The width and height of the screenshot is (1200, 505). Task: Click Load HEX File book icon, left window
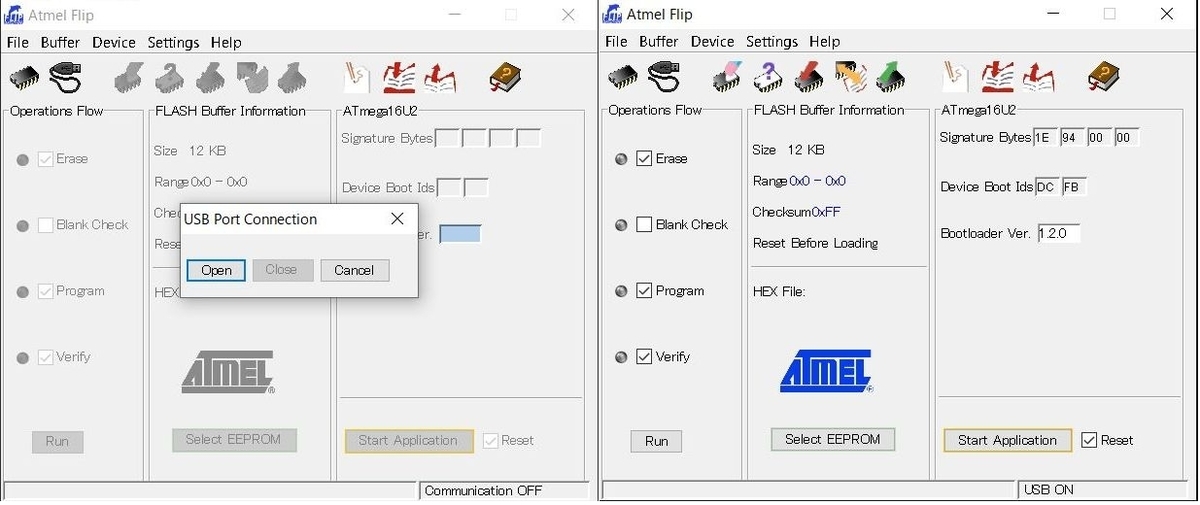399,76
